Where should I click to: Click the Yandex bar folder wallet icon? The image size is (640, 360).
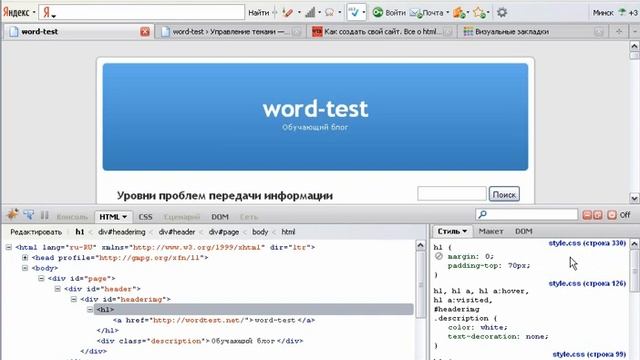tap(459, 13)
